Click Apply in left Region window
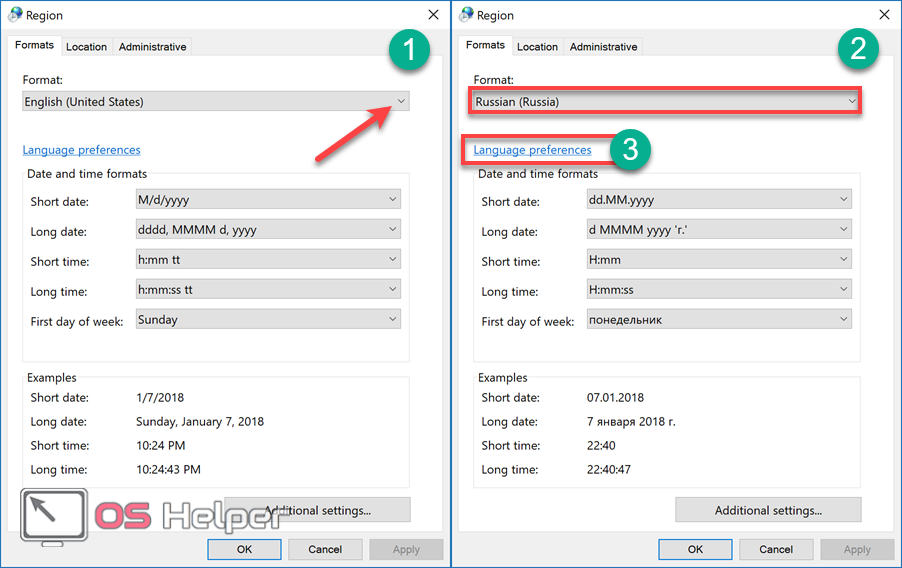This screenshot has height=568, width=902. (x=406, y=549)
